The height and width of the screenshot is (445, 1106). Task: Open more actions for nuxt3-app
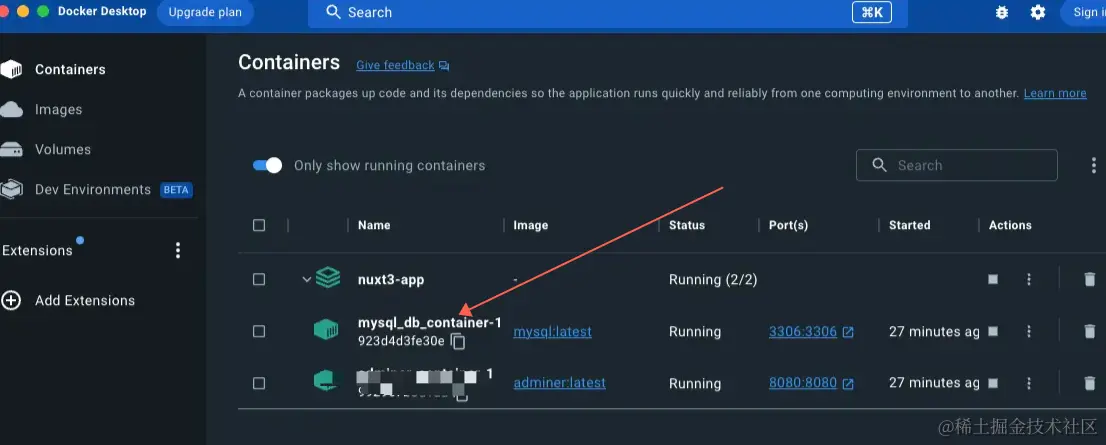point(1028,279)
